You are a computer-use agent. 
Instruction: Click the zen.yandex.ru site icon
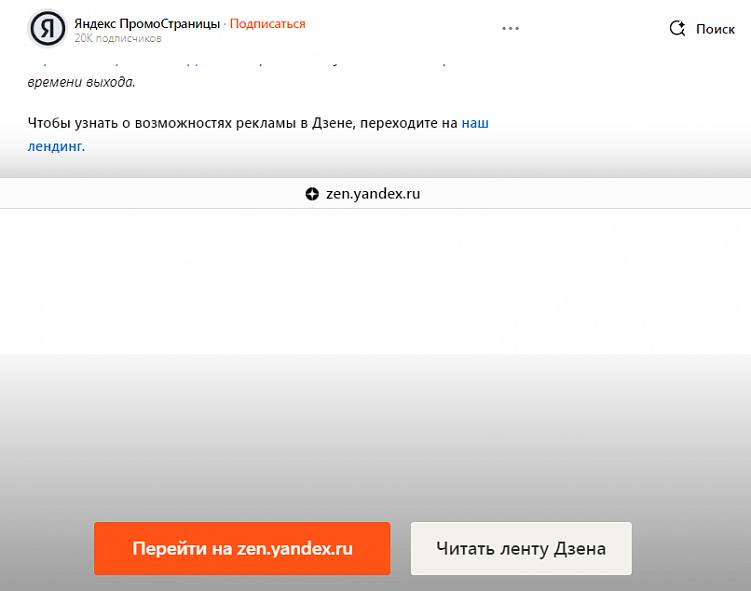pyautogui.click(x=312, y=194)
